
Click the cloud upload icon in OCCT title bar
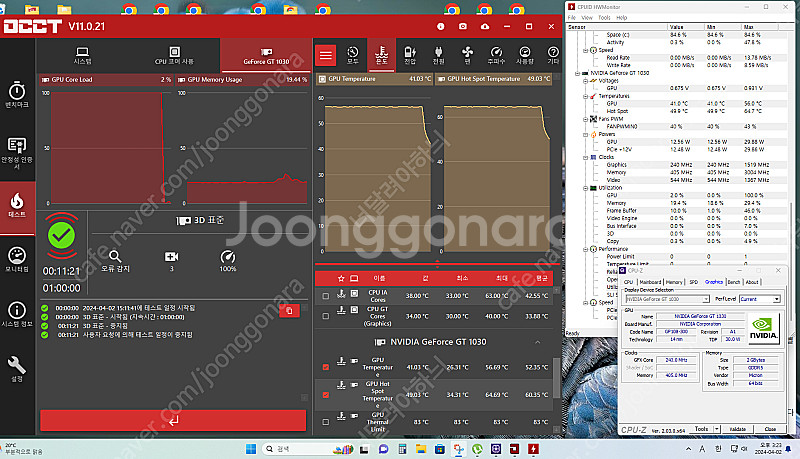[485, 27]
